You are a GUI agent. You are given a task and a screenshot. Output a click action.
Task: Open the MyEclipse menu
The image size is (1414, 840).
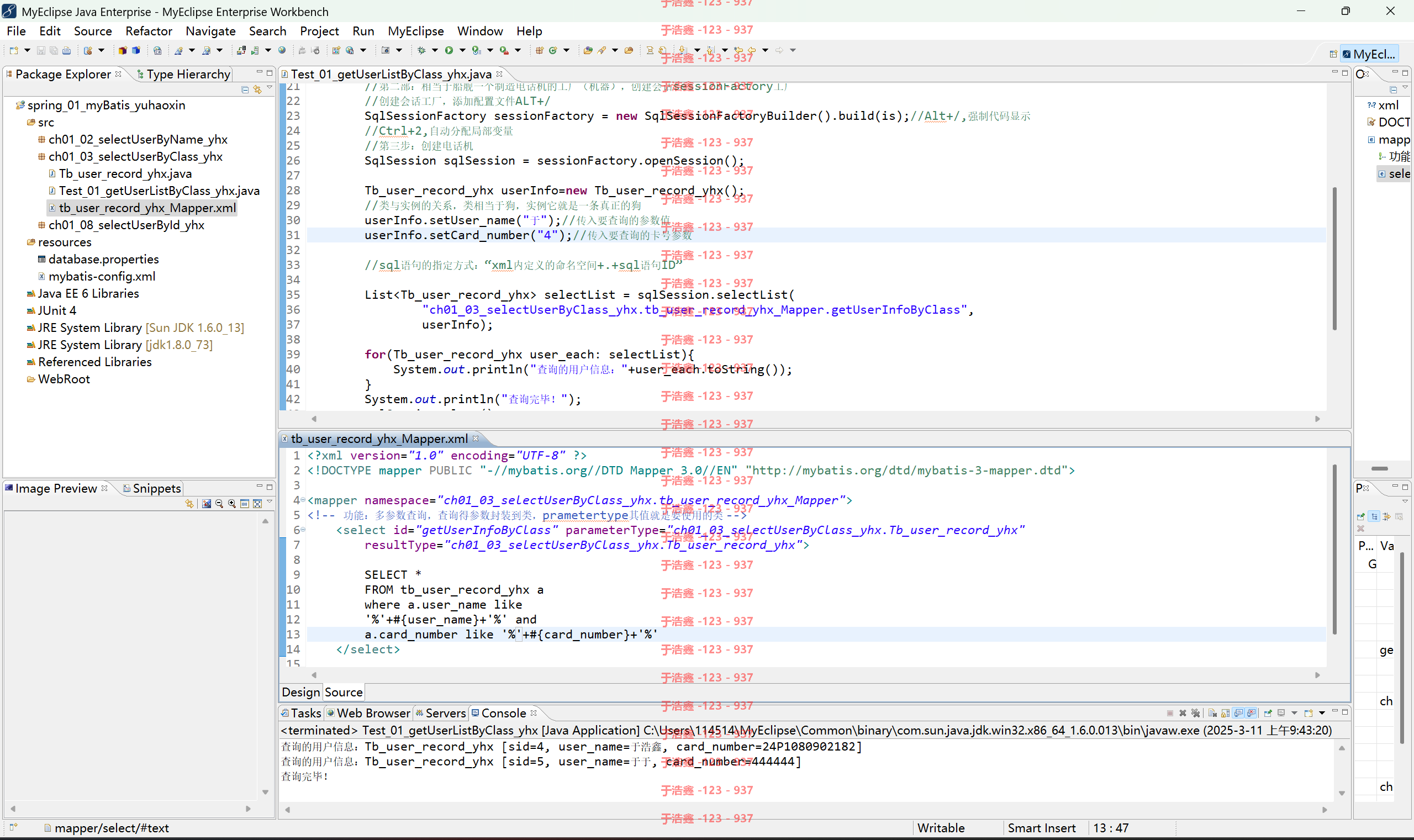point(415,31)
